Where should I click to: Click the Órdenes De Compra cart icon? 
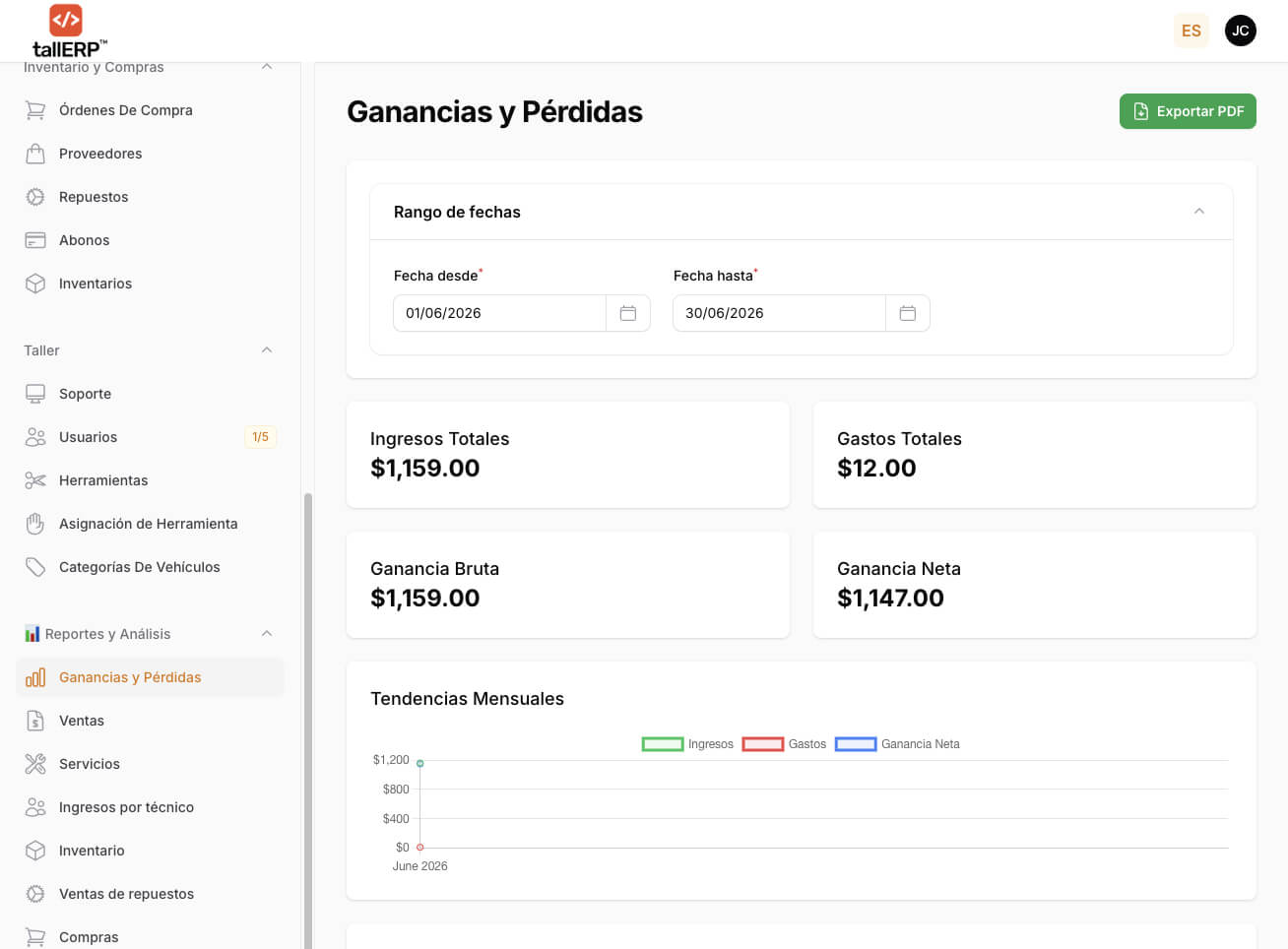click(x=35, y=110)
